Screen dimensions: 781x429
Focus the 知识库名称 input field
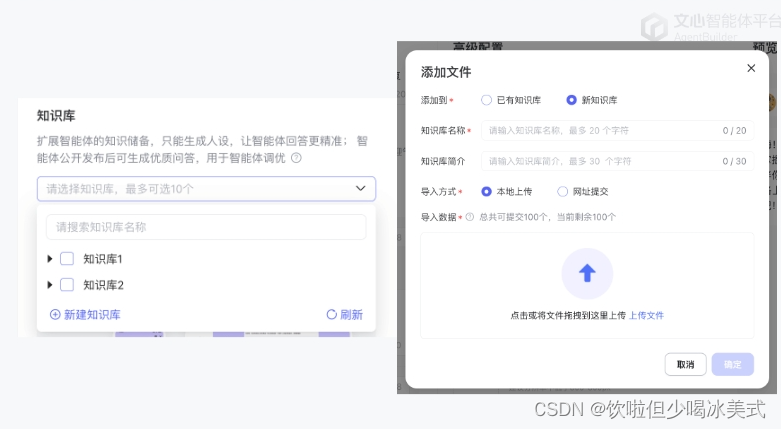617,131
